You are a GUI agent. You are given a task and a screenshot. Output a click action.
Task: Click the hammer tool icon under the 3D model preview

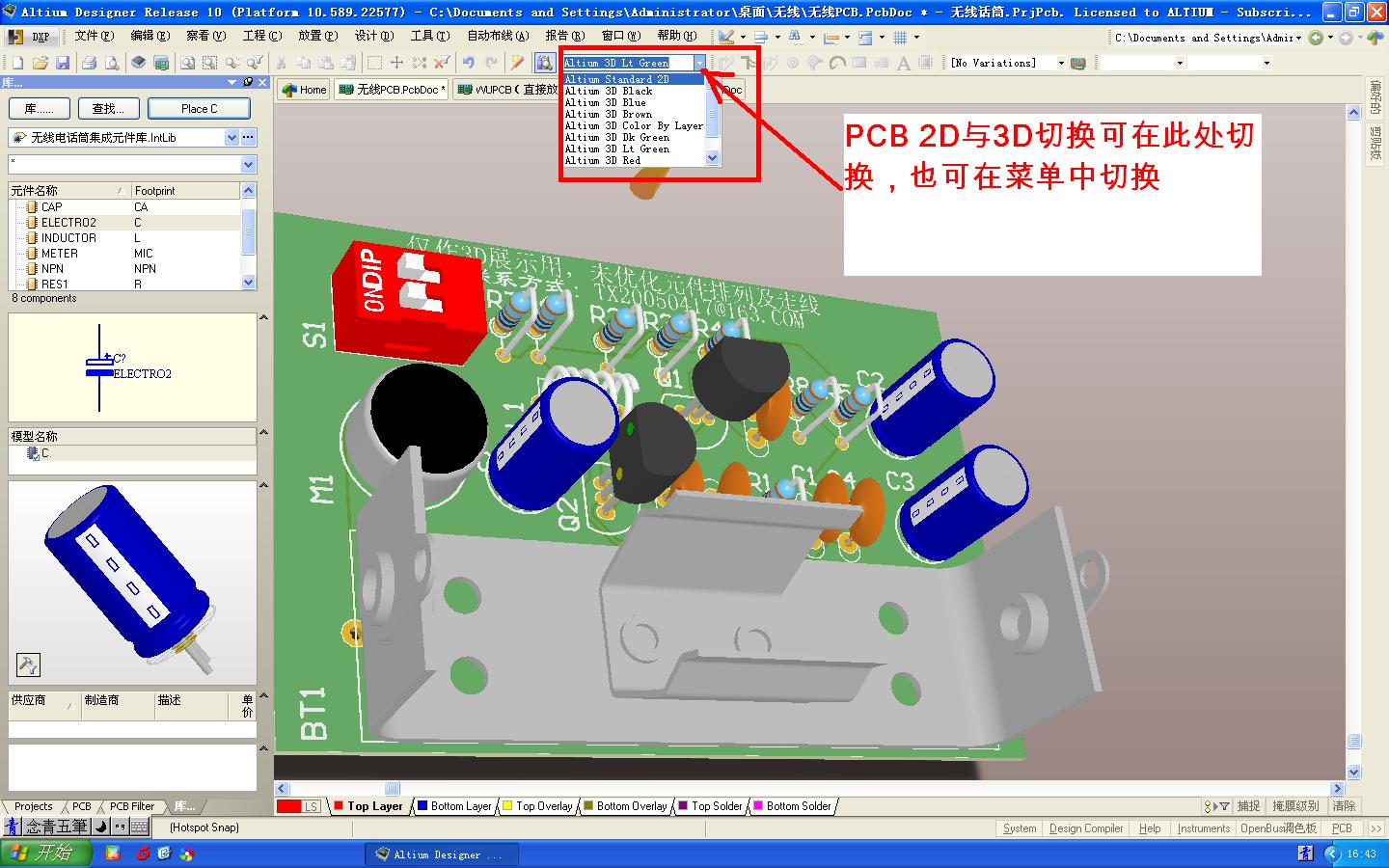point(28,664)
